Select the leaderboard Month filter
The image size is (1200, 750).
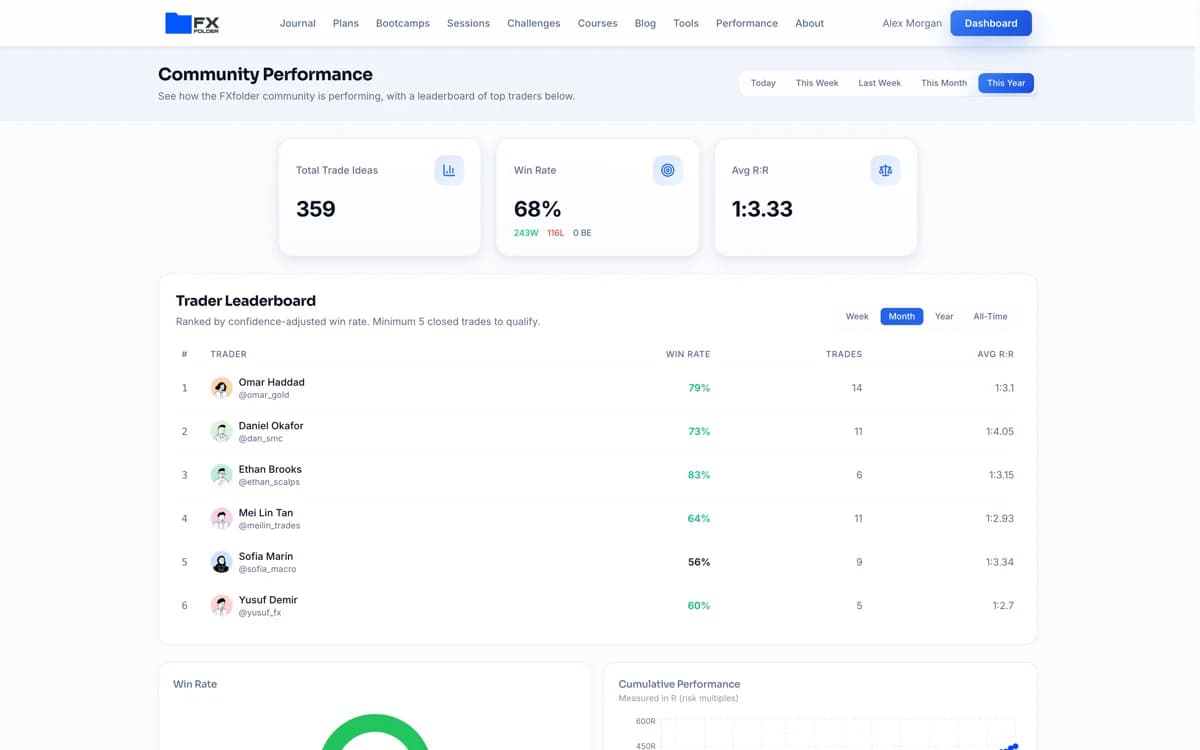(x=902, y=316)
